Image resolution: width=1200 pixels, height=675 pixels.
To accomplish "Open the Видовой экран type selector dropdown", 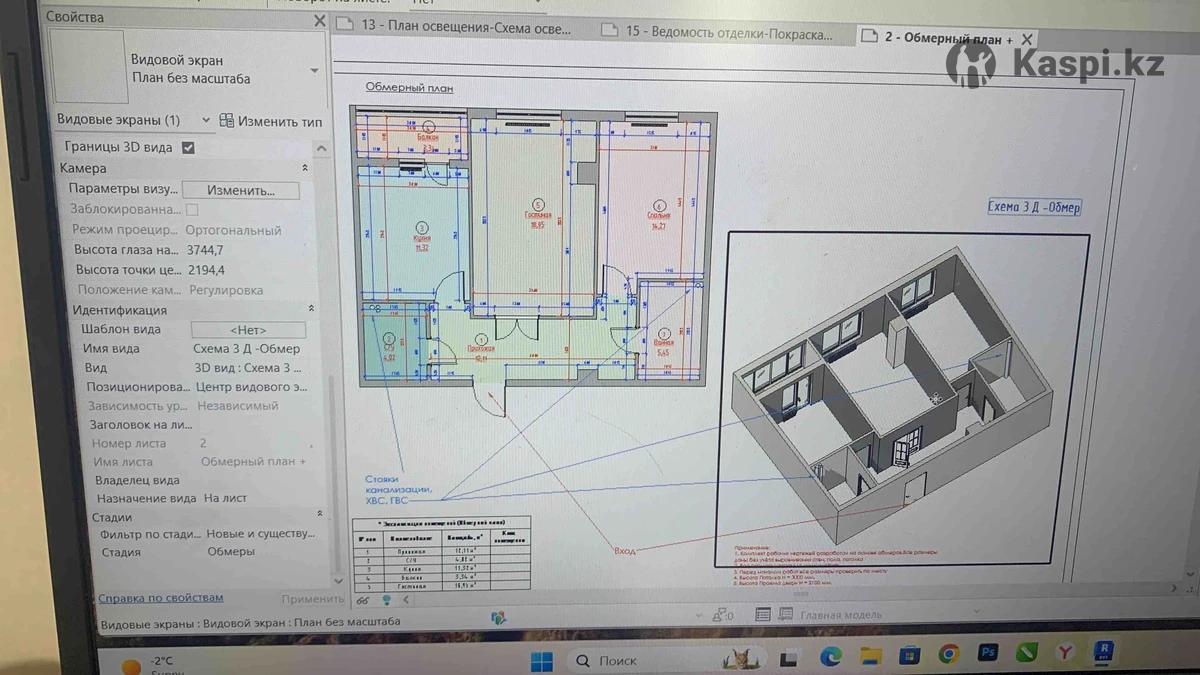I will click(314, 71).
